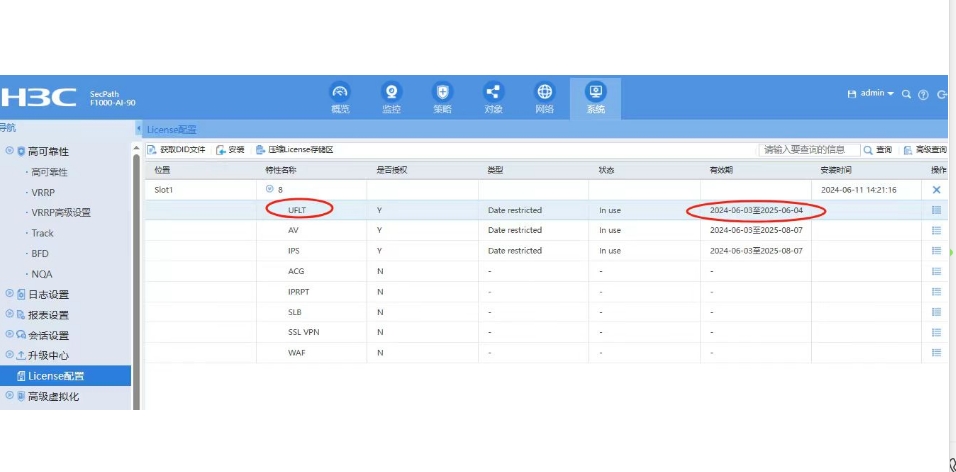Click the 报表设置 group icon
This screenshot has width=956, height=472.
click(21, 315)
